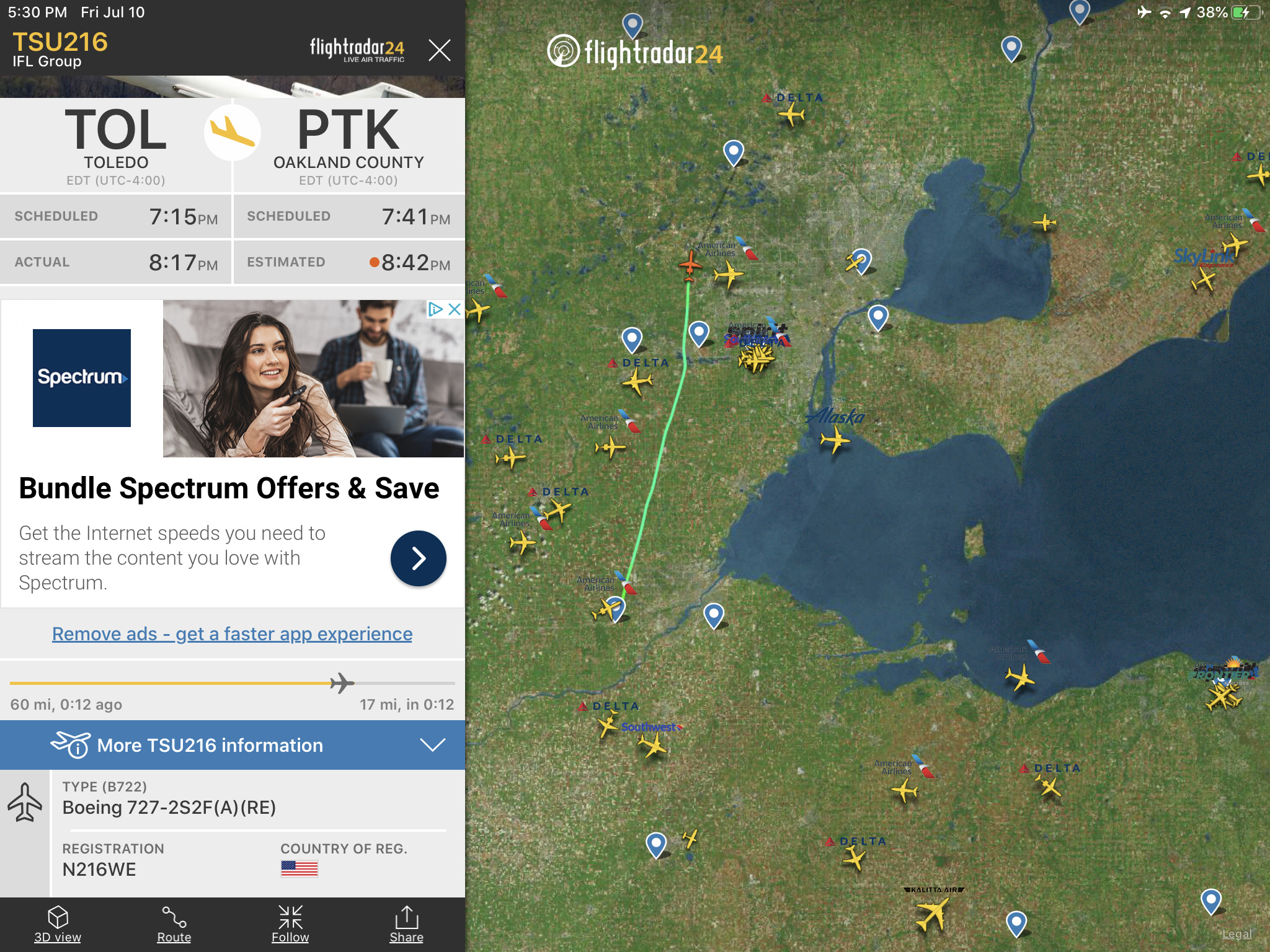Tap the Toledo airport pin on map
This screenshot has width=1270, height=952.
pyautogui.click(x=615, y=608)
